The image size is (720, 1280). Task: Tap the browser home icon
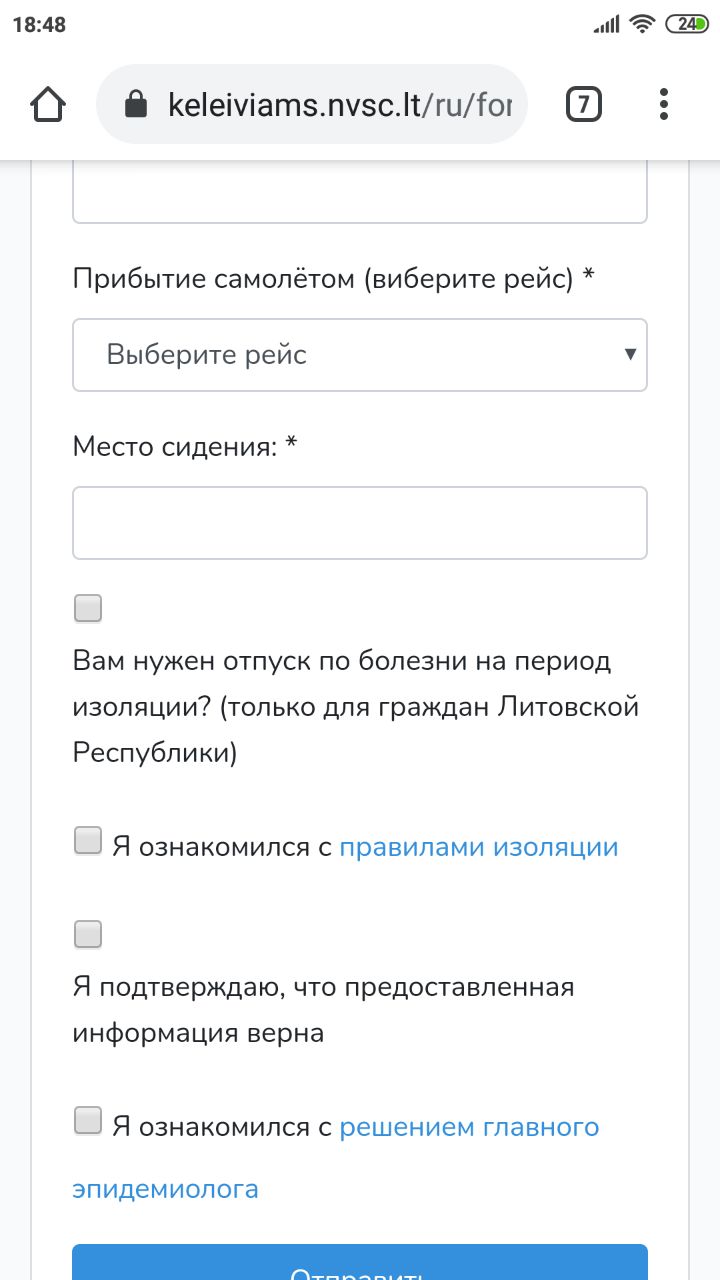49,104
